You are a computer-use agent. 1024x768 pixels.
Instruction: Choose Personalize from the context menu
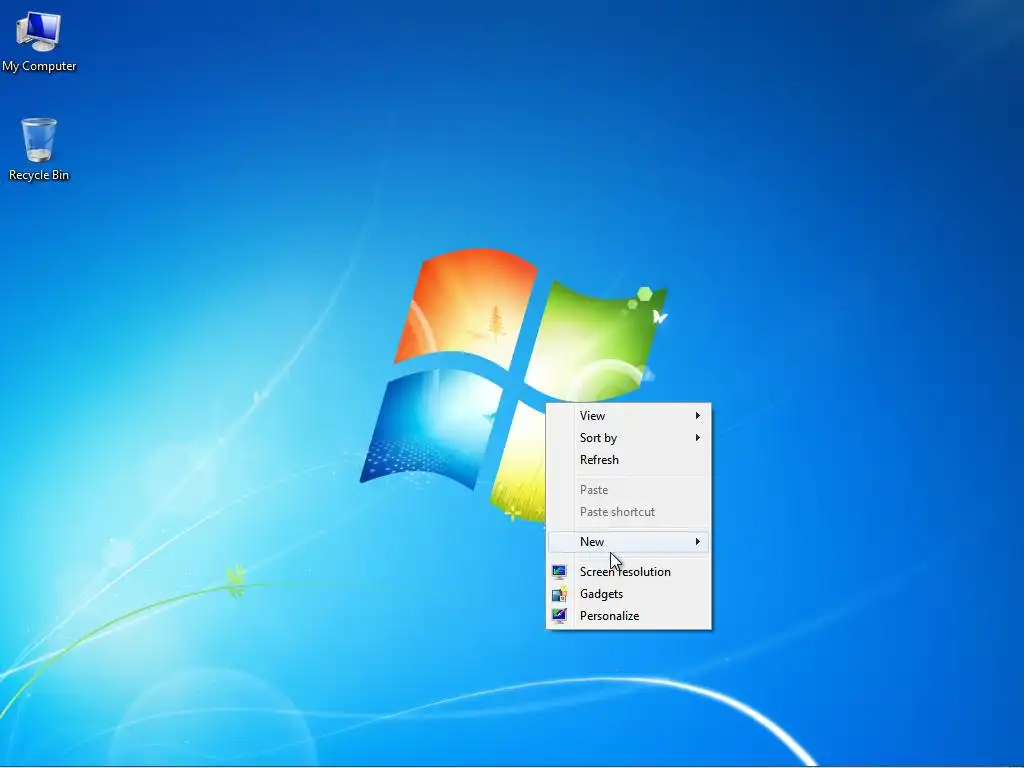click(x=628, y=616)
